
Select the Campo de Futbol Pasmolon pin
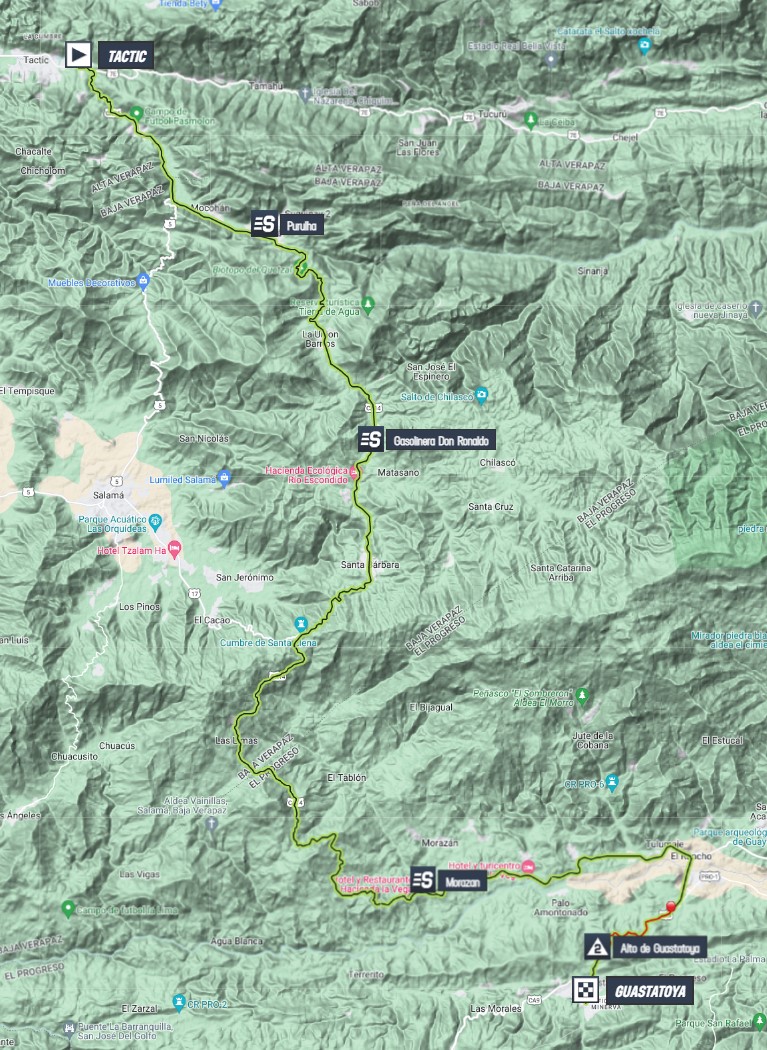point(136,113)
